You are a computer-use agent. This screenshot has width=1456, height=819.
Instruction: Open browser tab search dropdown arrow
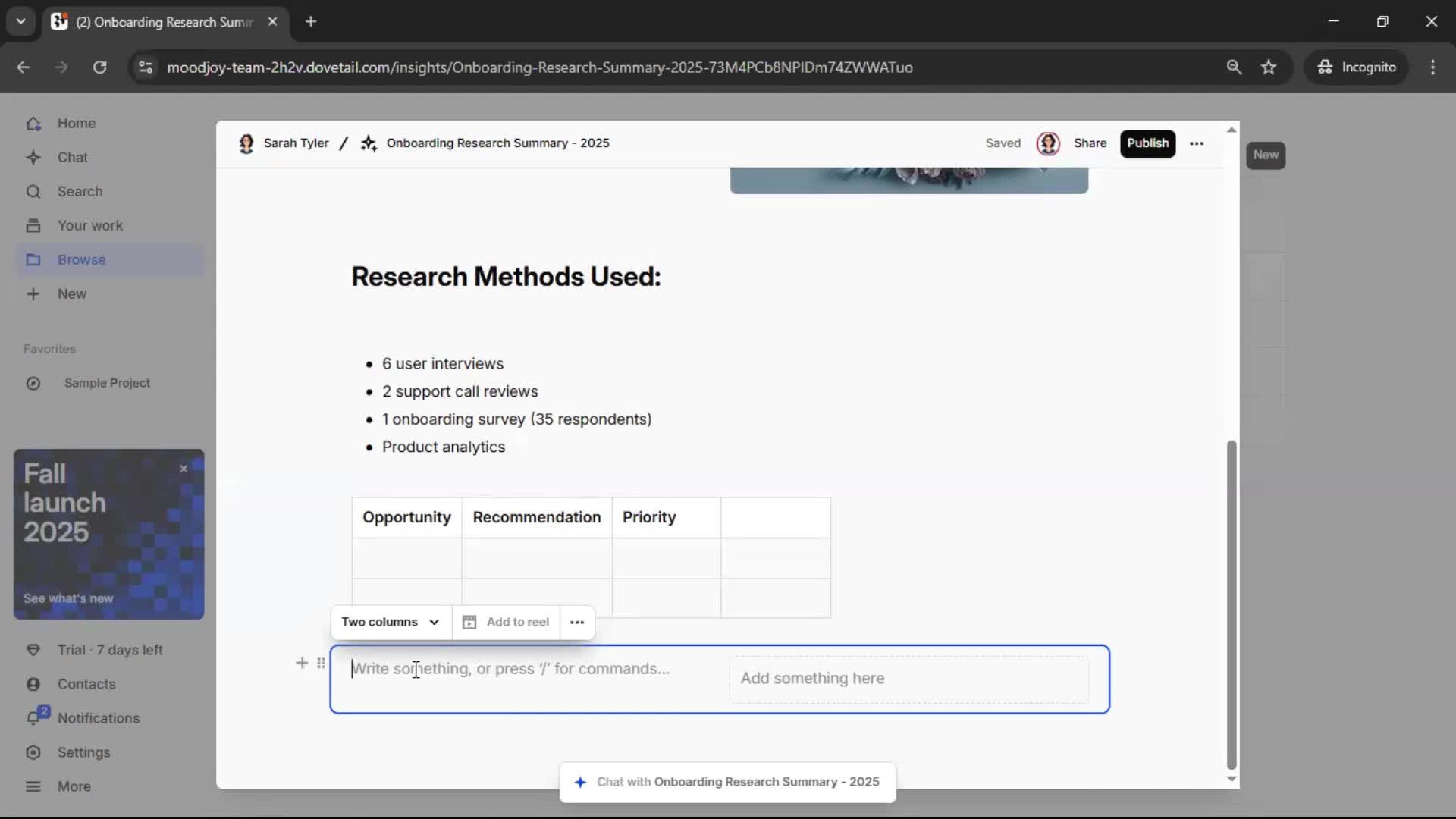click(x=20, y=21)
